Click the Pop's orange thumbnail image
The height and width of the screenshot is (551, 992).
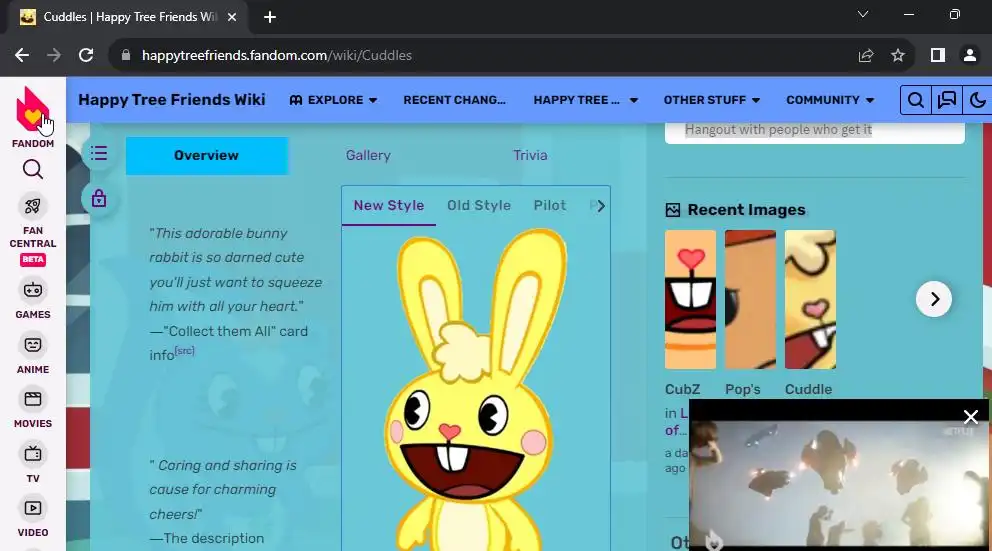[x=750, y=299]
